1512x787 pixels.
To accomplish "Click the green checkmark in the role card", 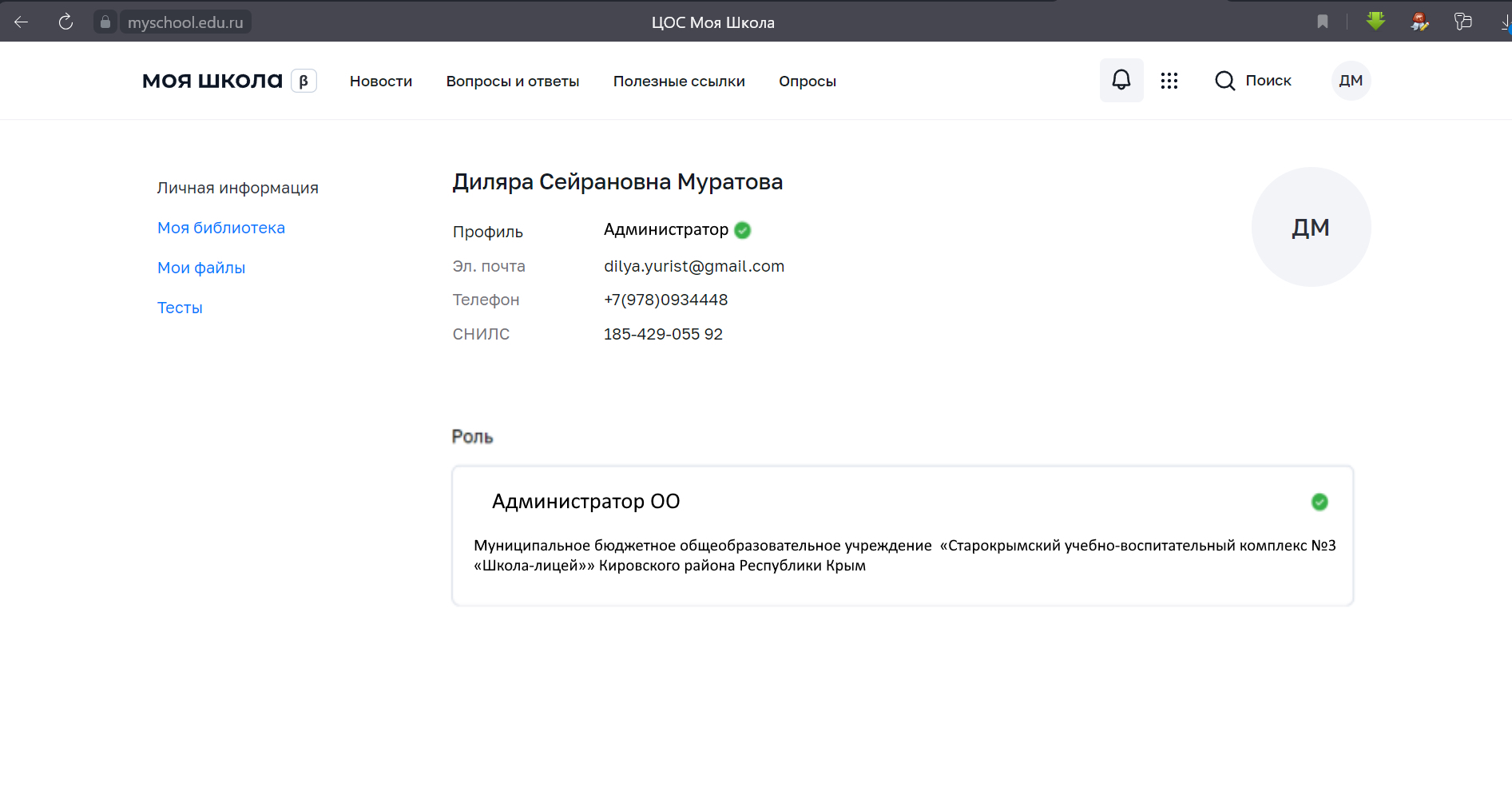I will tap(1320, 502).
